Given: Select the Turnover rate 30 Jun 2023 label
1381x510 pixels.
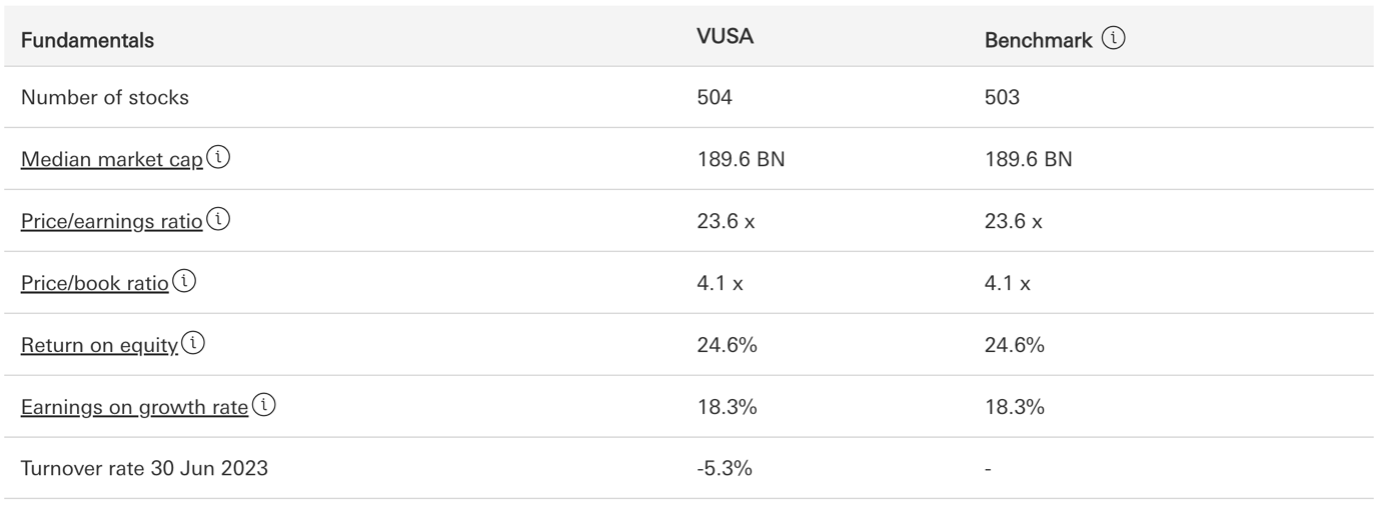Looking at the screenshot, I should 144,468.
